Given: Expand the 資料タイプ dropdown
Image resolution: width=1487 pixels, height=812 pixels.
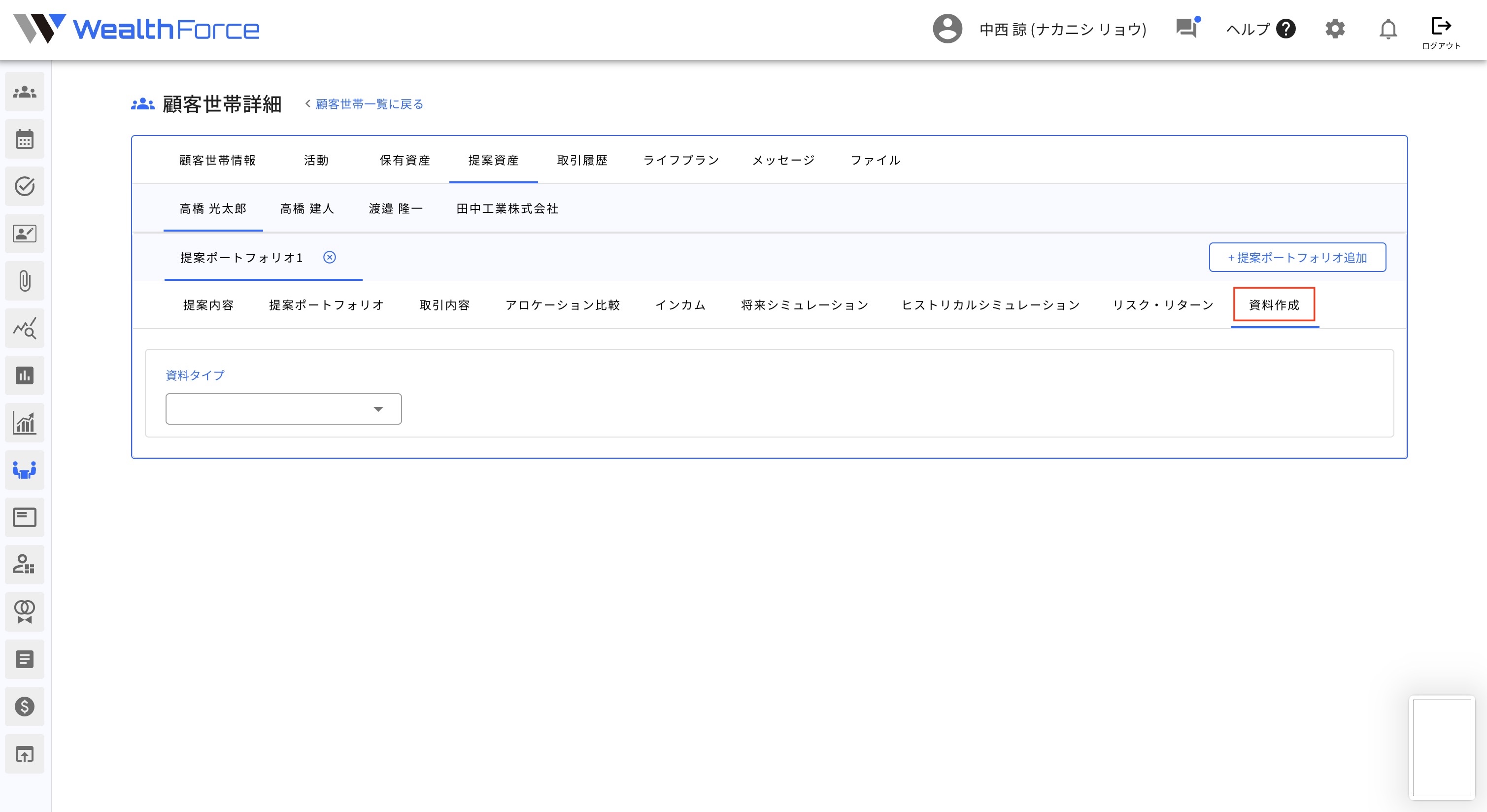Looking at the screenshot, I should (283, 409).
